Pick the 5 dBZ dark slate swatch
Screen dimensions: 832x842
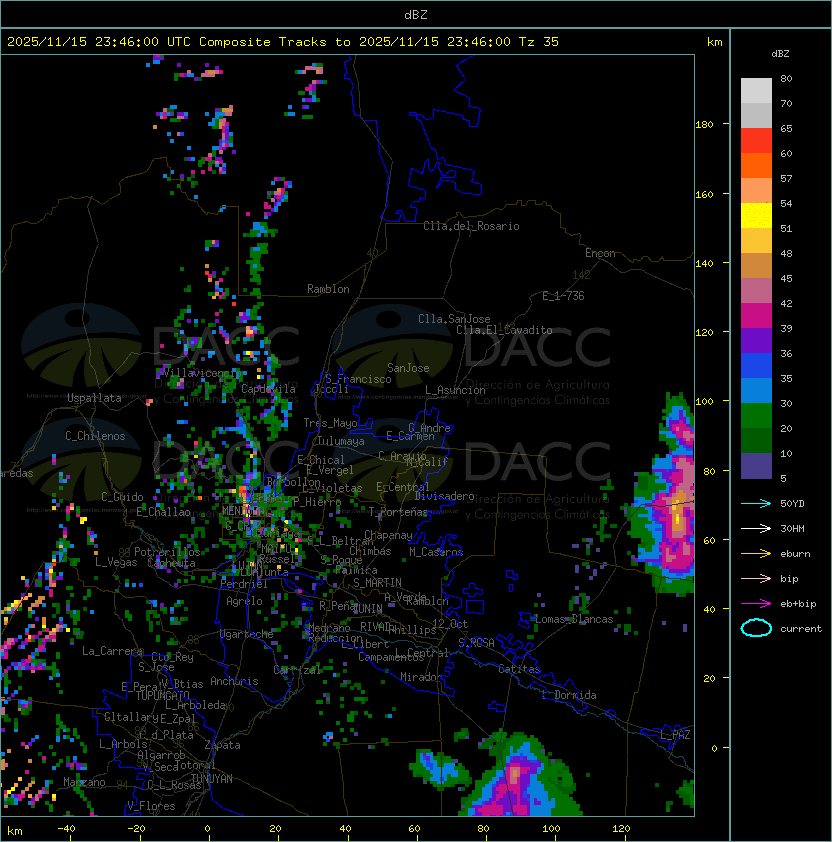click(x=756, y=466)
